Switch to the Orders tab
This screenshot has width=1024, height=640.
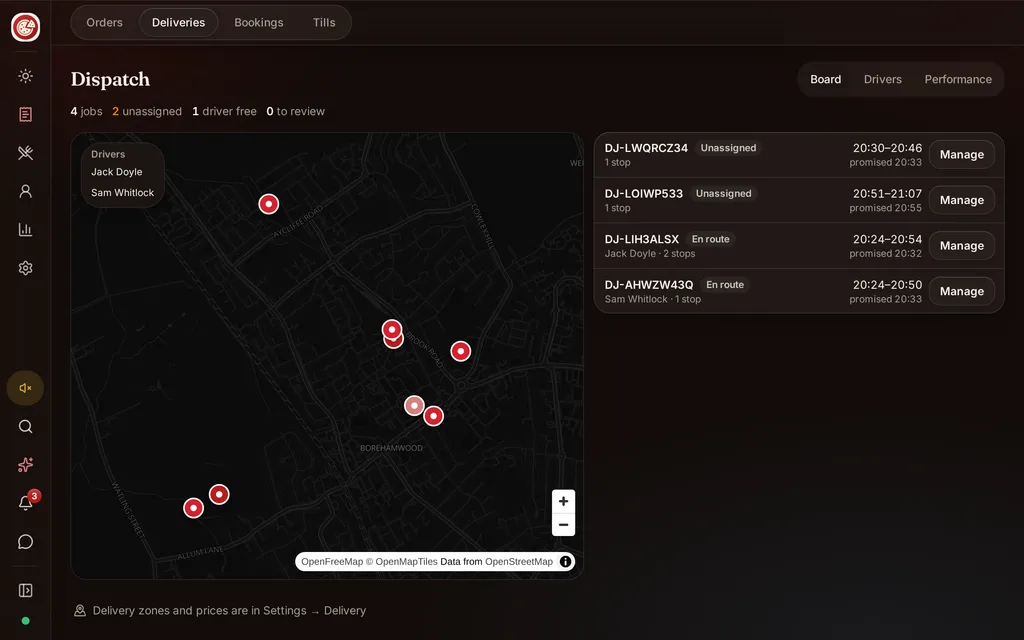tap(104, 22)
